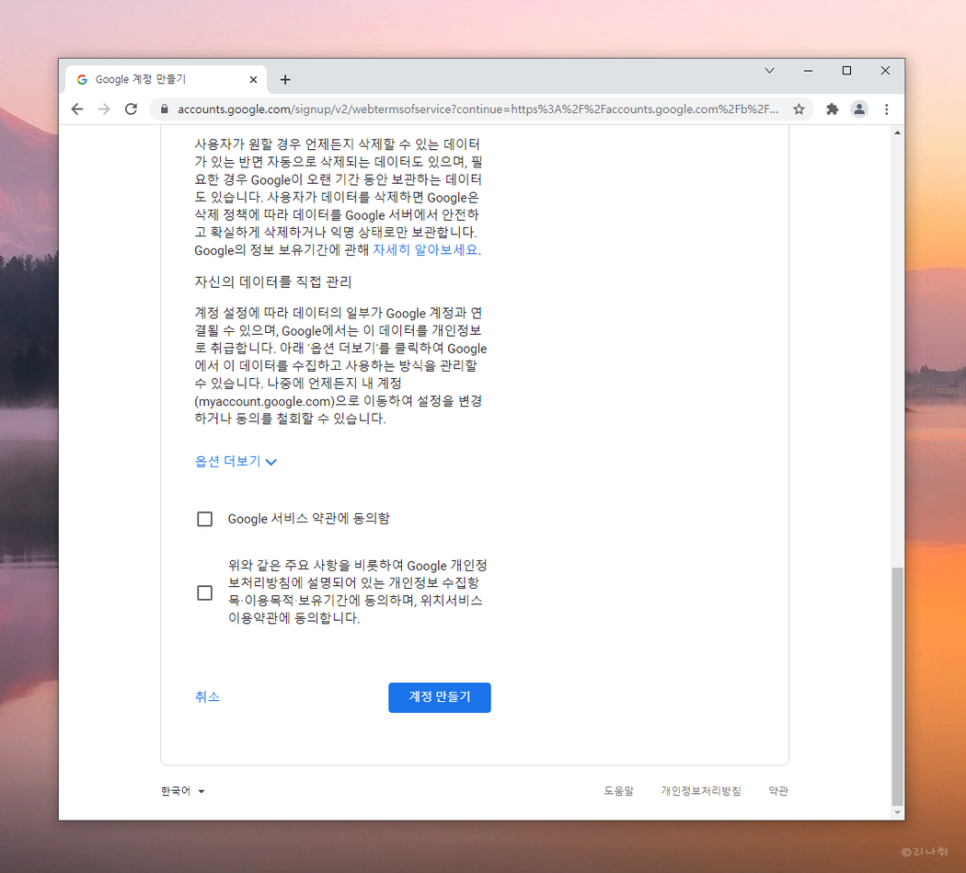Click the '취소' cancel link
The width and height of the screenshot is (966, 873).
[x=208, y=697]
